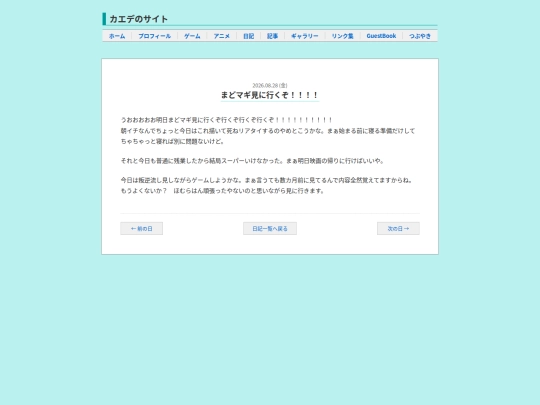Click the date 2026.08.28 (金)
Image resolution: width=540 pixels, height=405 pixels.
click(270, 85)
